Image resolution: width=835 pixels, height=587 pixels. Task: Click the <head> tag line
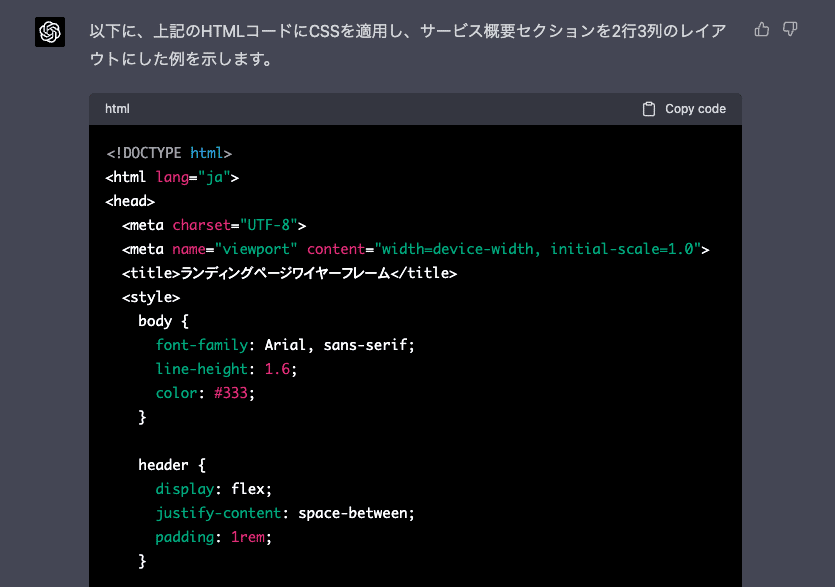point(130,201)
